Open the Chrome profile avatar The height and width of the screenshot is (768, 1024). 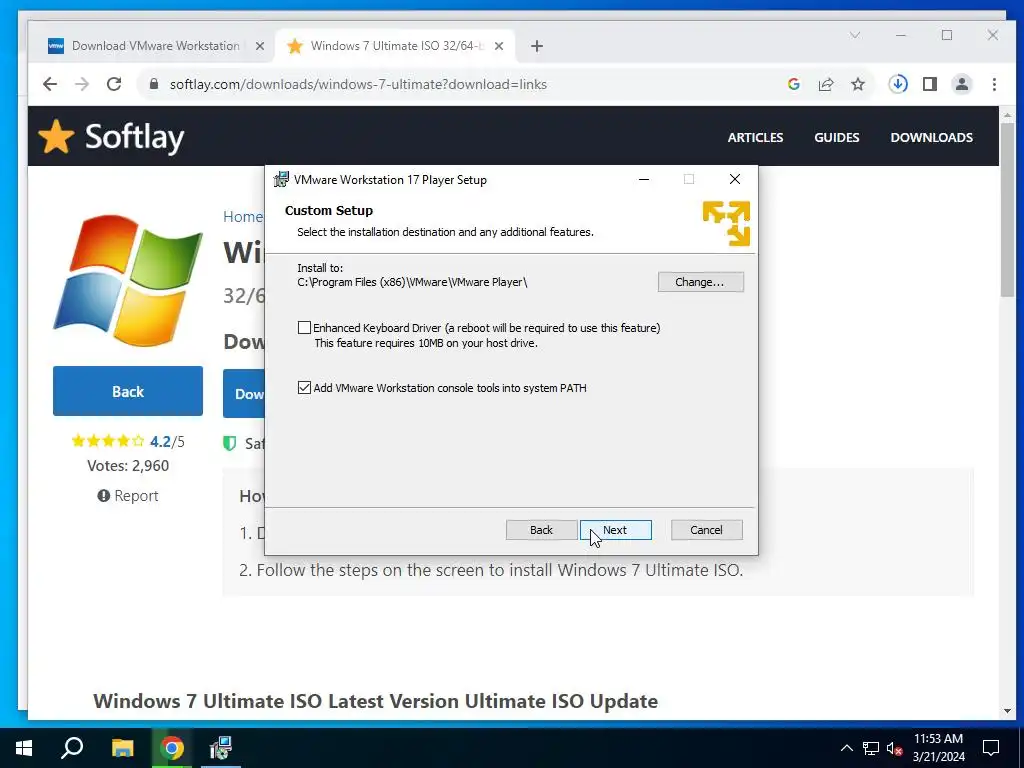click(962, 84)
